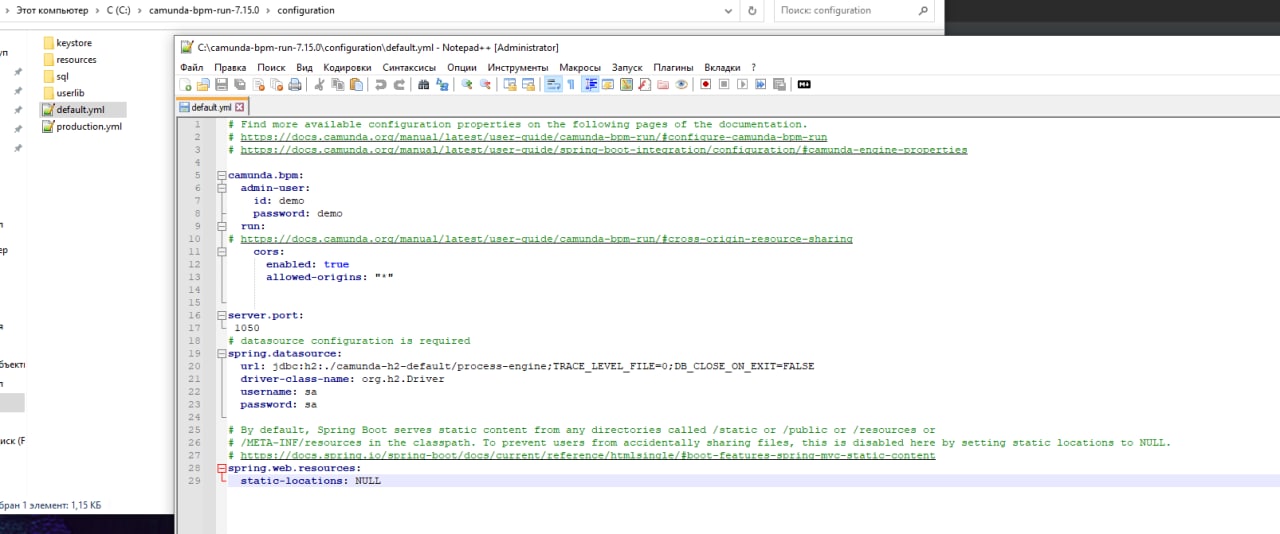
Task: Stop macro recording toolbar icon
Action: coord(724,85)
